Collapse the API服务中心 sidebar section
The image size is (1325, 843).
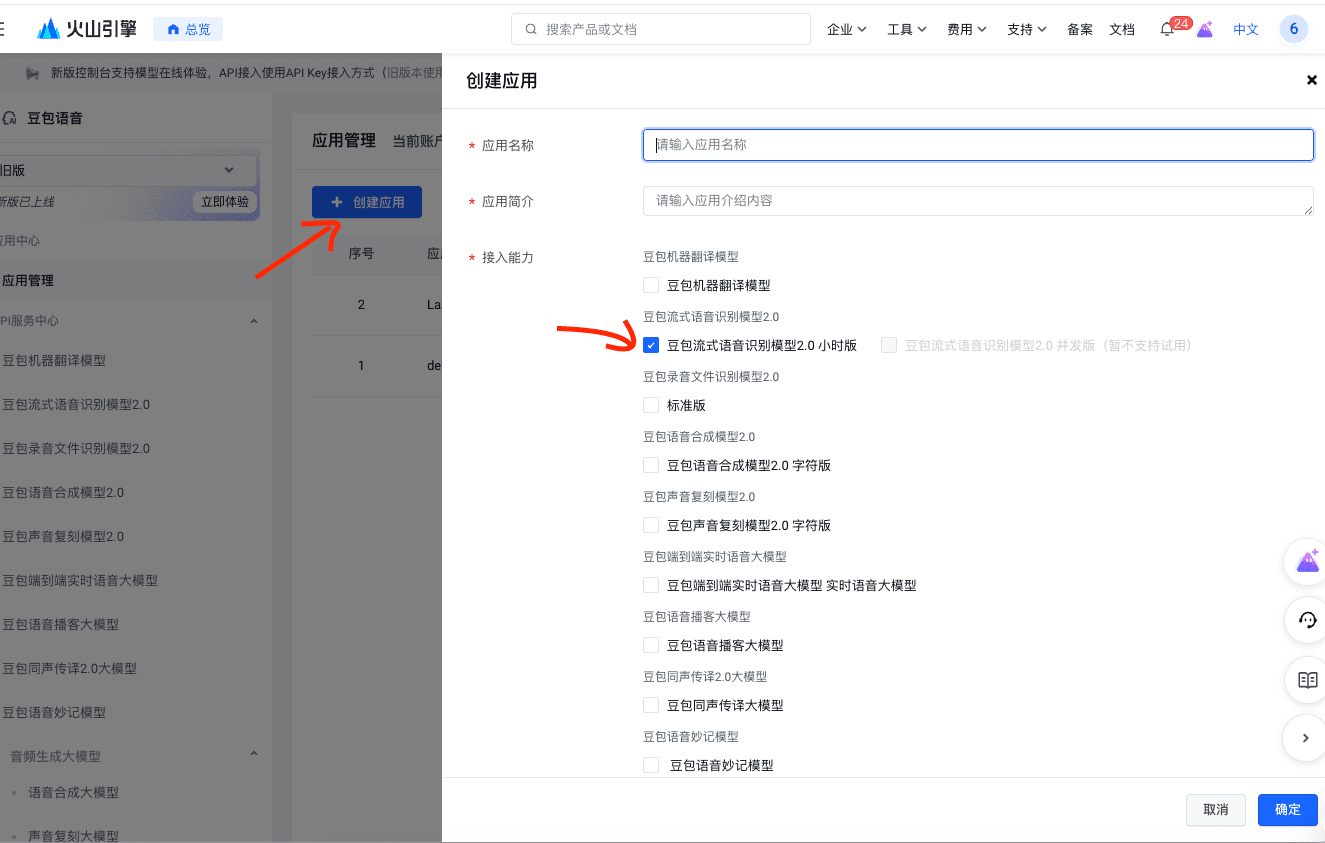(253, 321)
